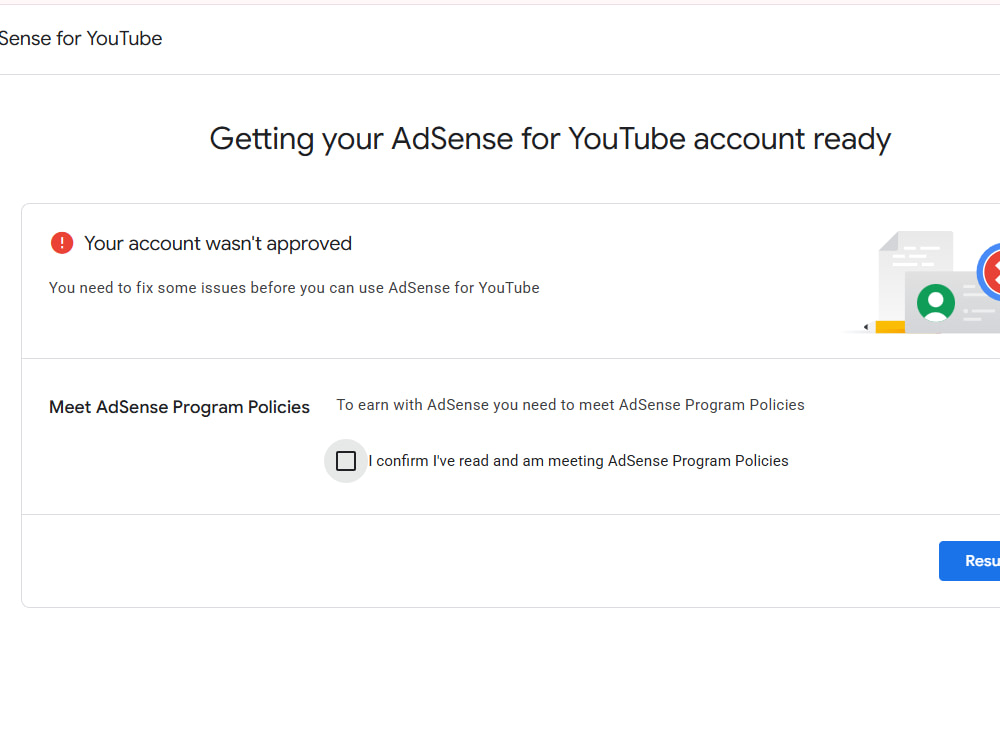Tick the confirm AdSense Program Policies checkbox
Viewport: 1000px width, 750px height.
(x=346, y=460)
